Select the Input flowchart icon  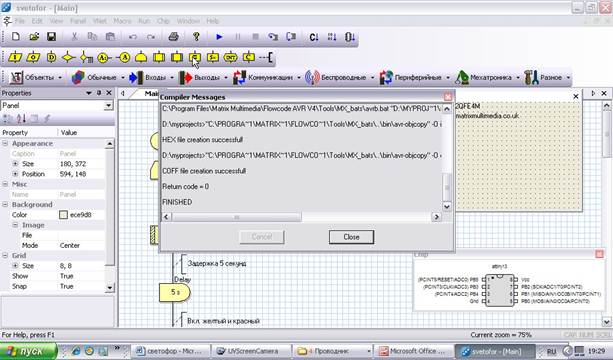15,57
